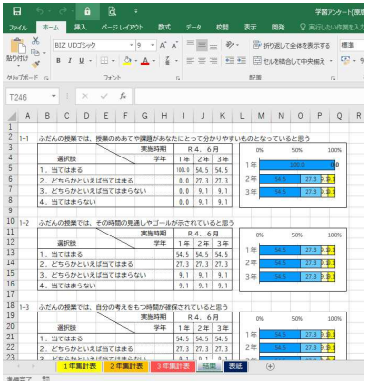The width and height of the screenshot is (367, 385).
Task: Click the Format Painter brush icon
Action: pos(36,64)
